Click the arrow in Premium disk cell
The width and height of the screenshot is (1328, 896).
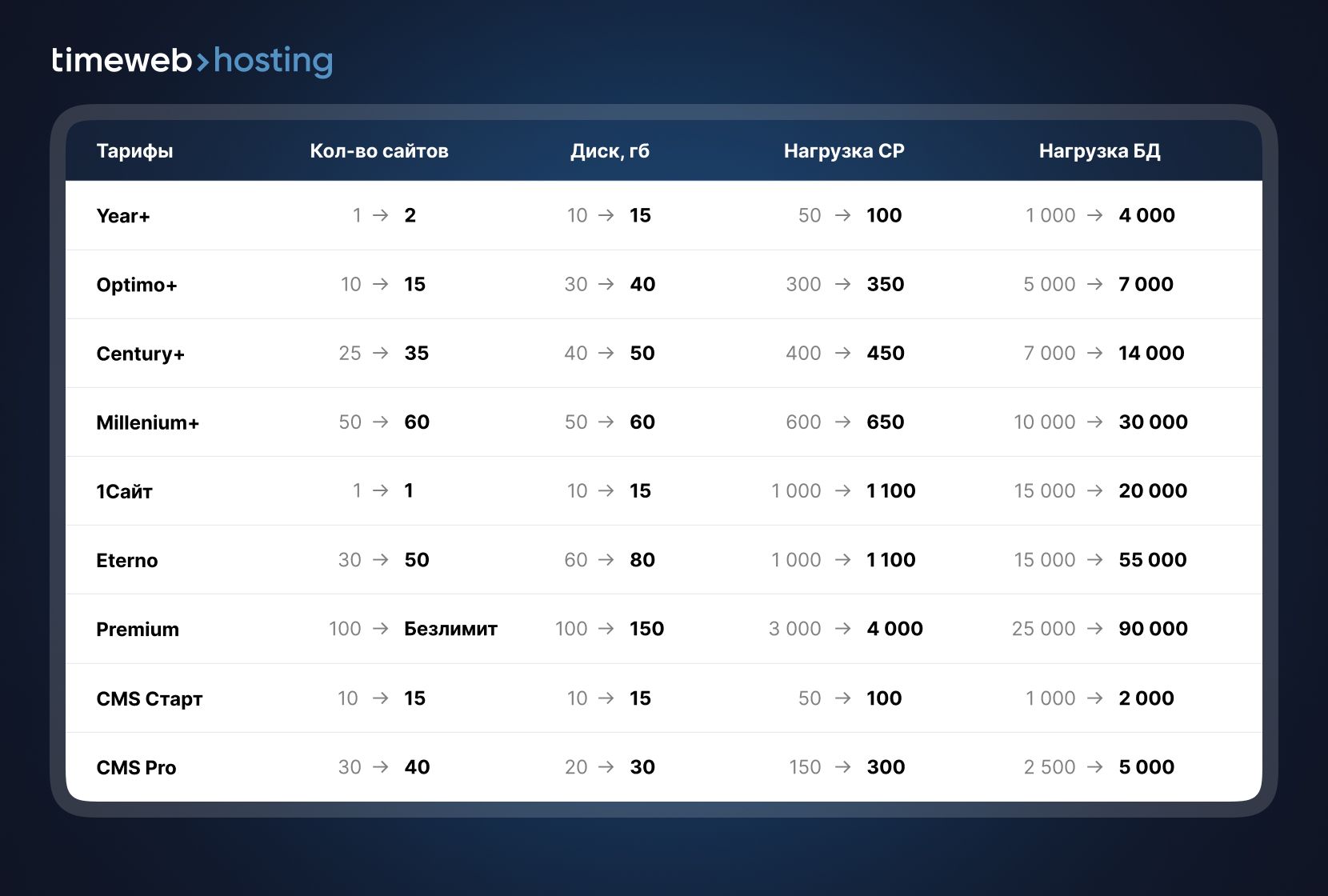pos(606,629)
